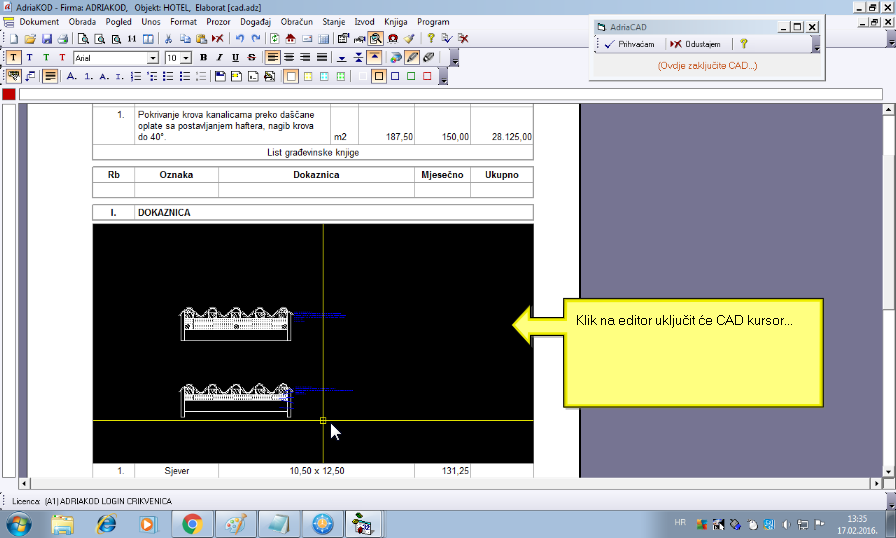Open the properties window icon
896x538 pixels.
(x=343, y=39)
